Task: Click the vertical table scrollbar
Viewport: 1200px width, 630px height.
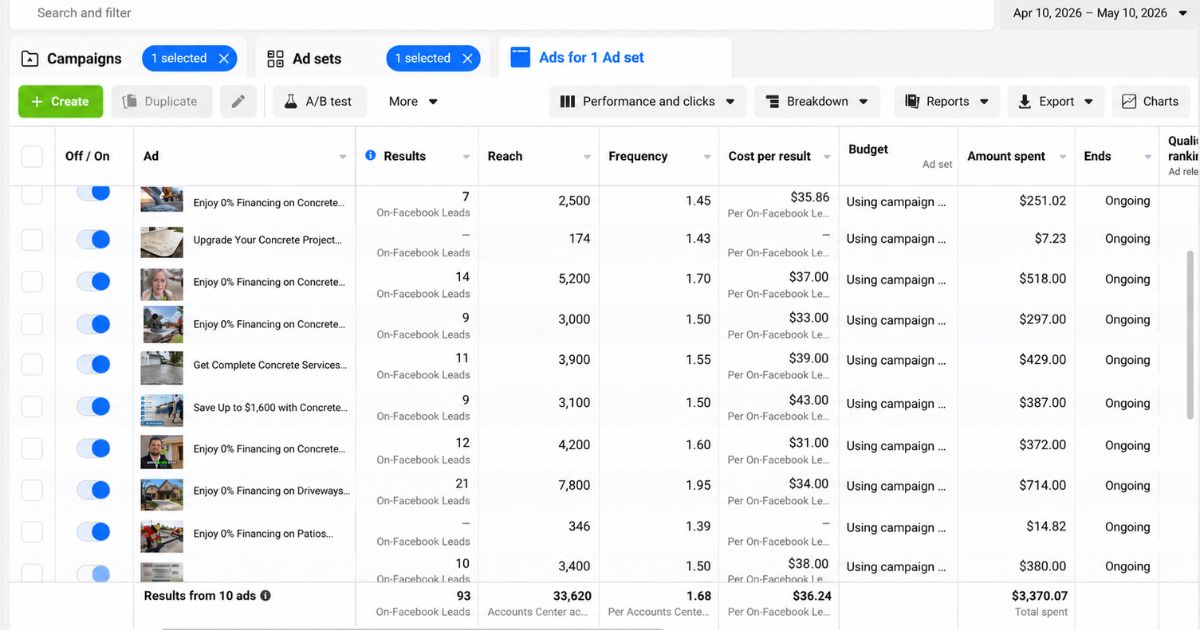Action: tap(1190, 335)
